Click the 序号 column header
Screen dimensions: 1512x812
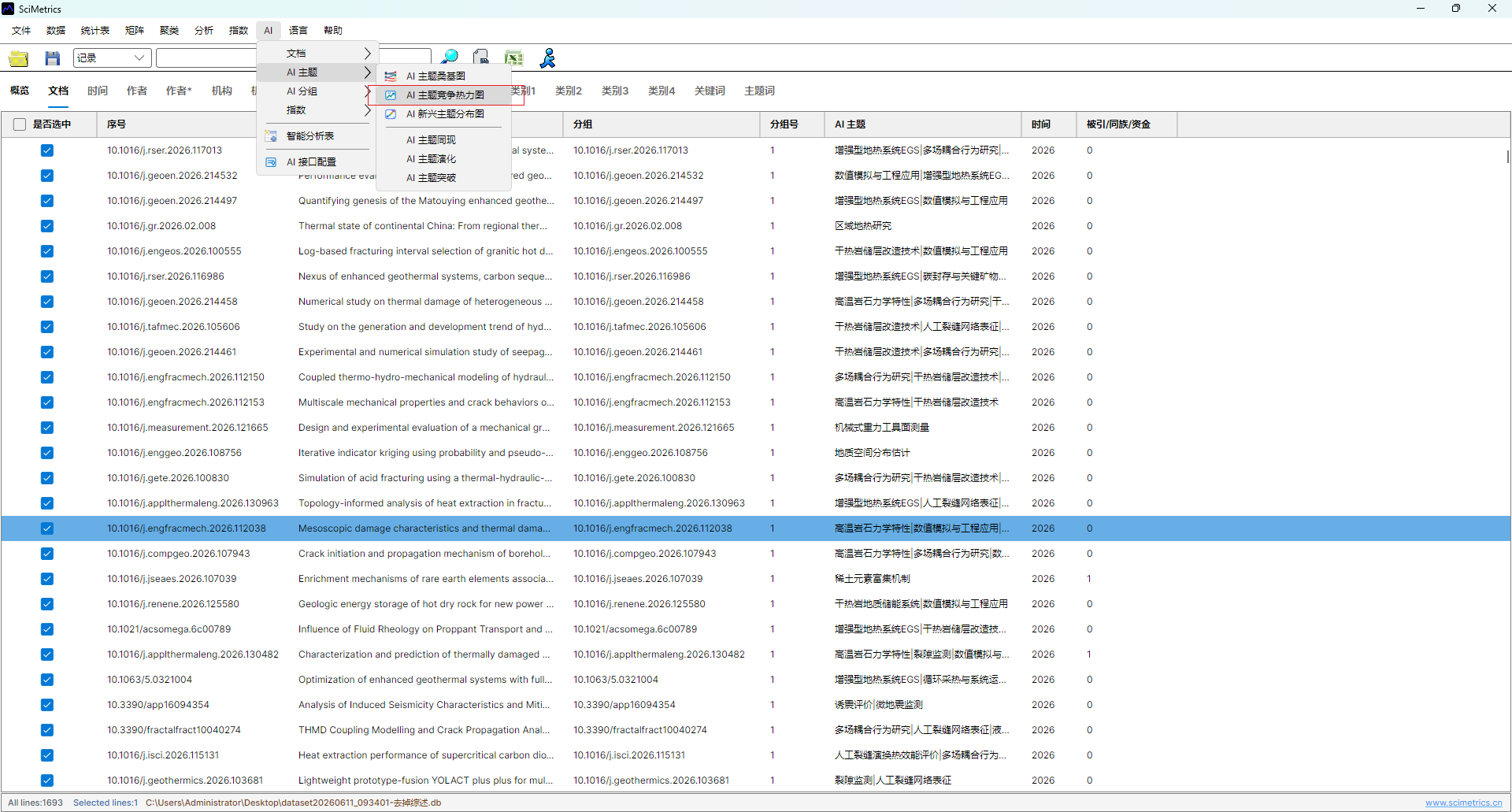(117, 124)
